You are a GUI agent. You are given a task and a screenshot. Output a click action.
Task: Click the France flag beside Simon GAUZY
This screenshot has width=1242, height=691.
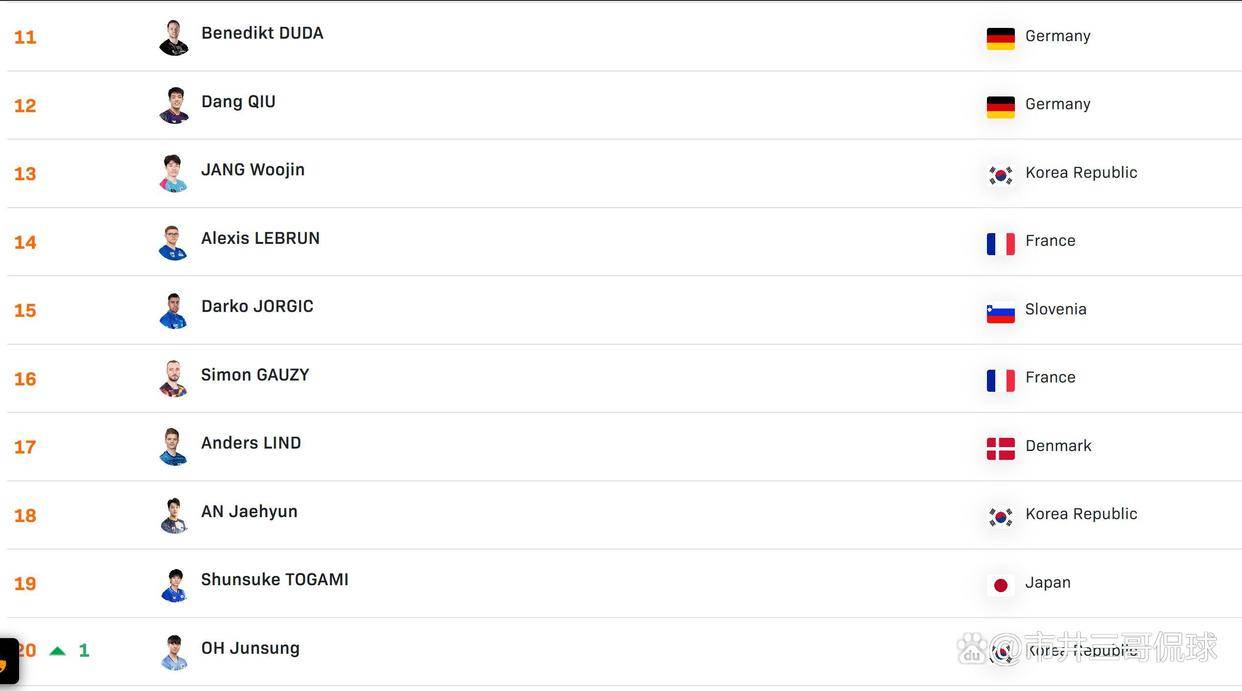[x=1000, y=380]
